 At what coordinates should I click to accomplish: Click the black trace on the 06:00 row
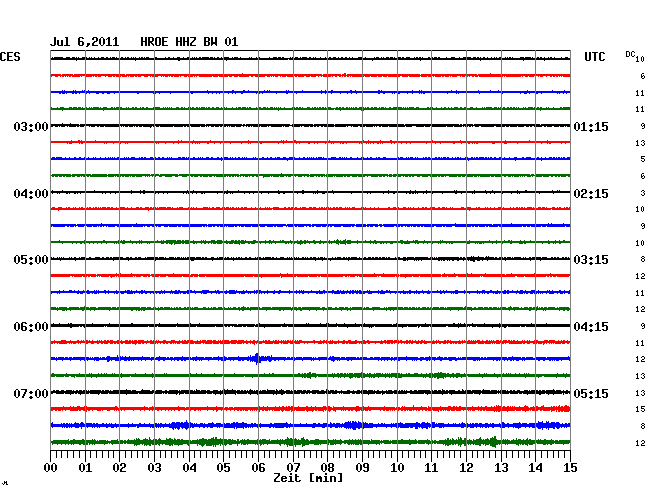pos(310,325)
